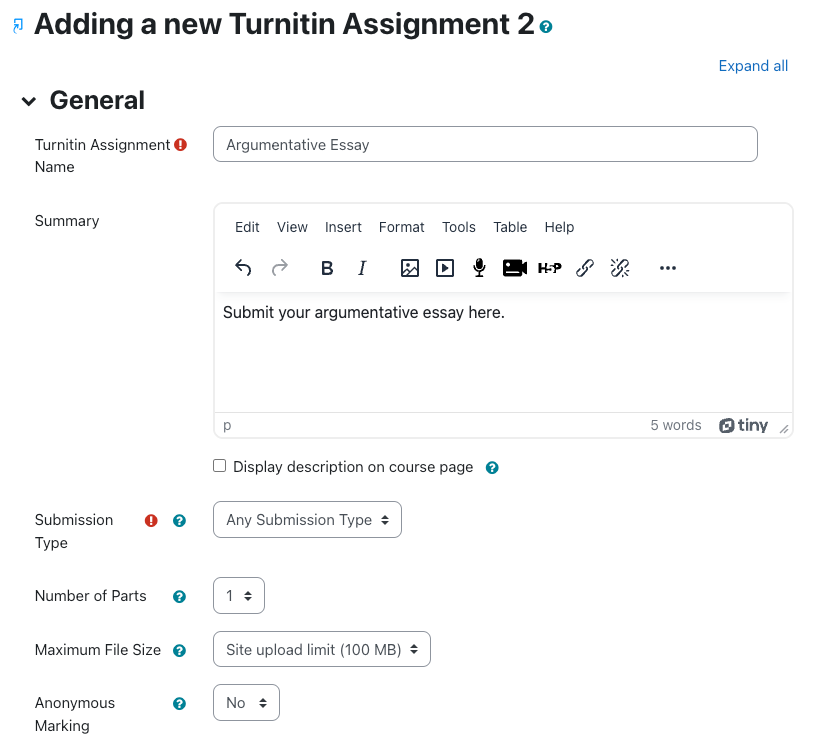Click the p element path in editor
The height and width of the screenshot is (747, 824).
point(227,425)
